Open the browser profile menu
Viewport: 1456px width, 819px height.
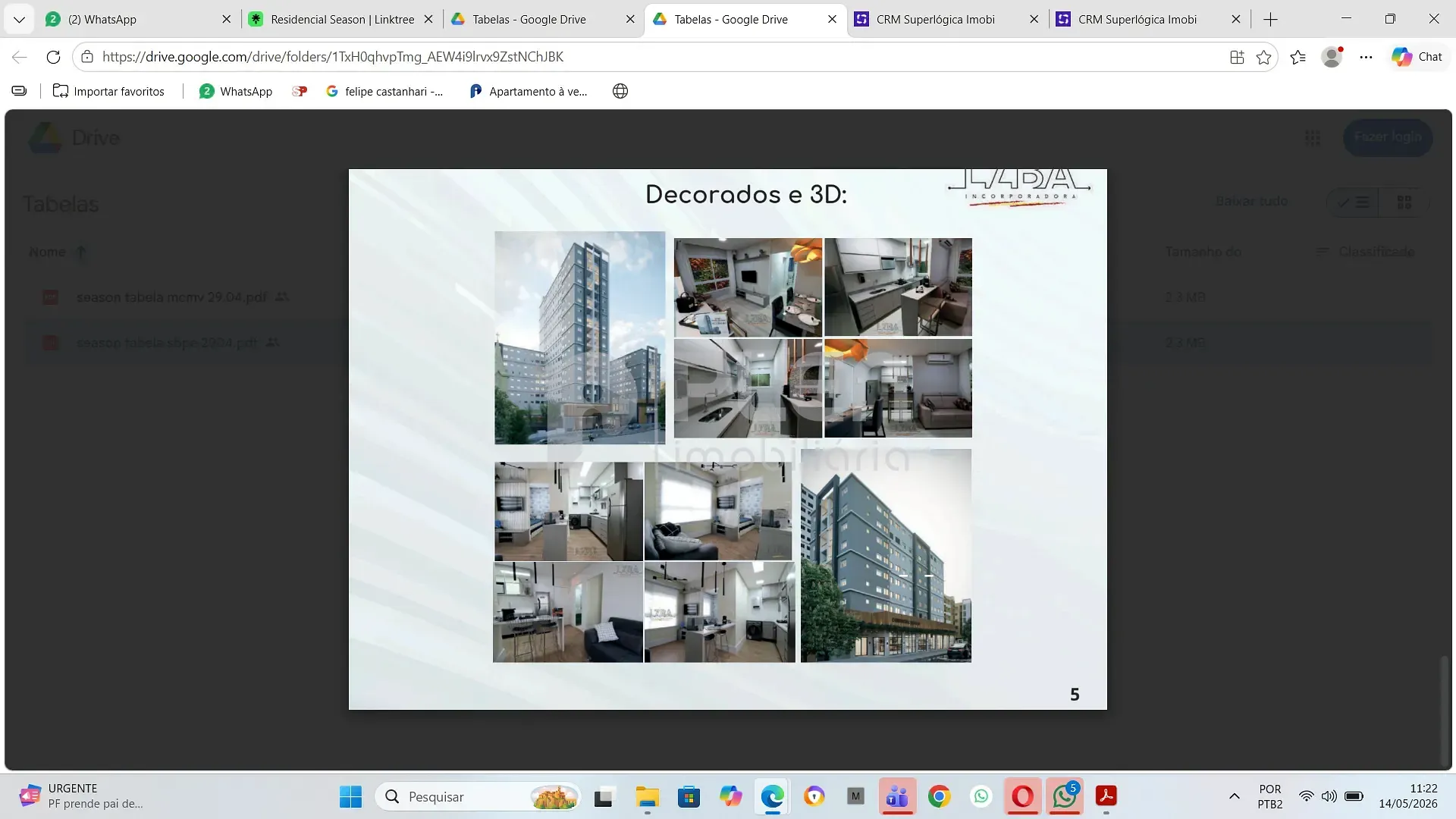point(1332,57)
